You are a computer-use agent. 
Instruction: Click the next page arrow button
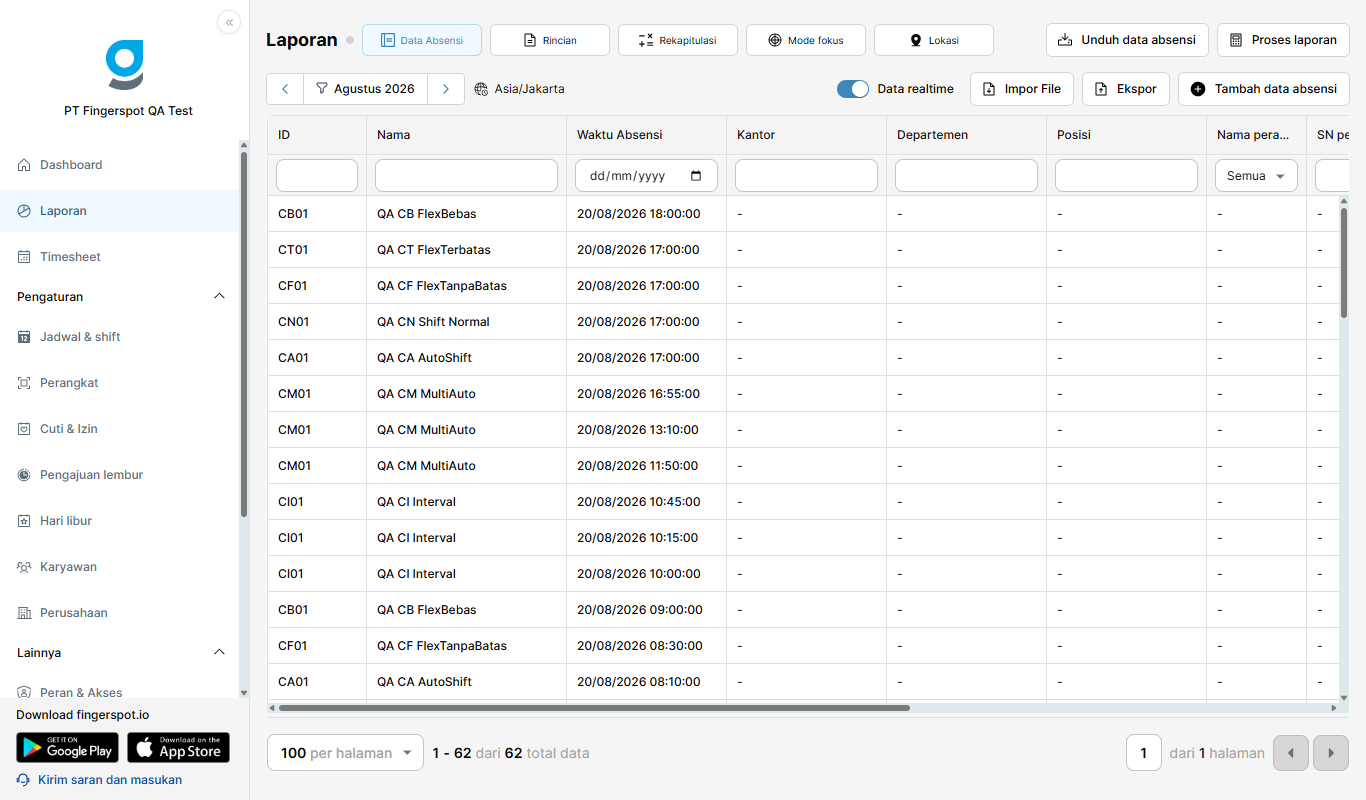[1331, 753]
